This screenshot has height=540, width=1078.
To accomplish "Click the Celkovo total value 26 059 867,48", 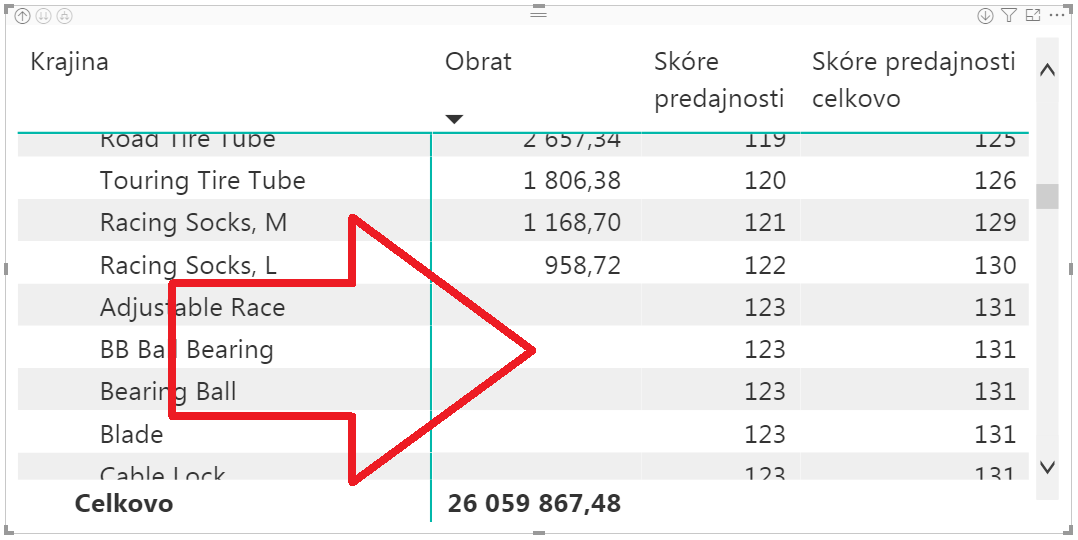I will [x=534, y=503].
